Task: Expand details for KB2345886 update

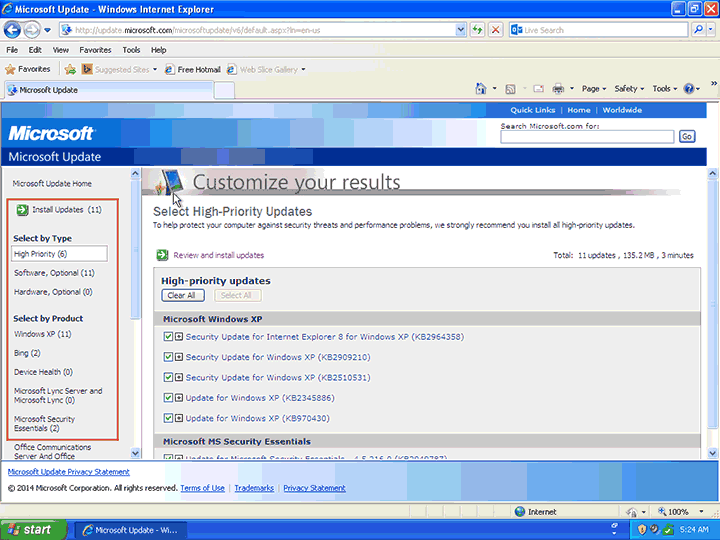Action: [x=179, y=398]
